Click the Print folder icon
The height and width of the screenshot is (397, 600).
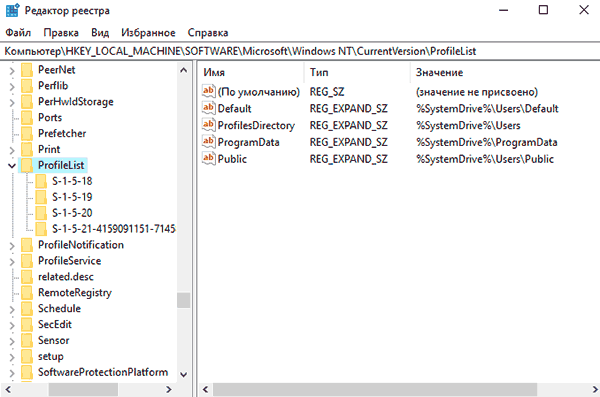[x=27, y=149]
